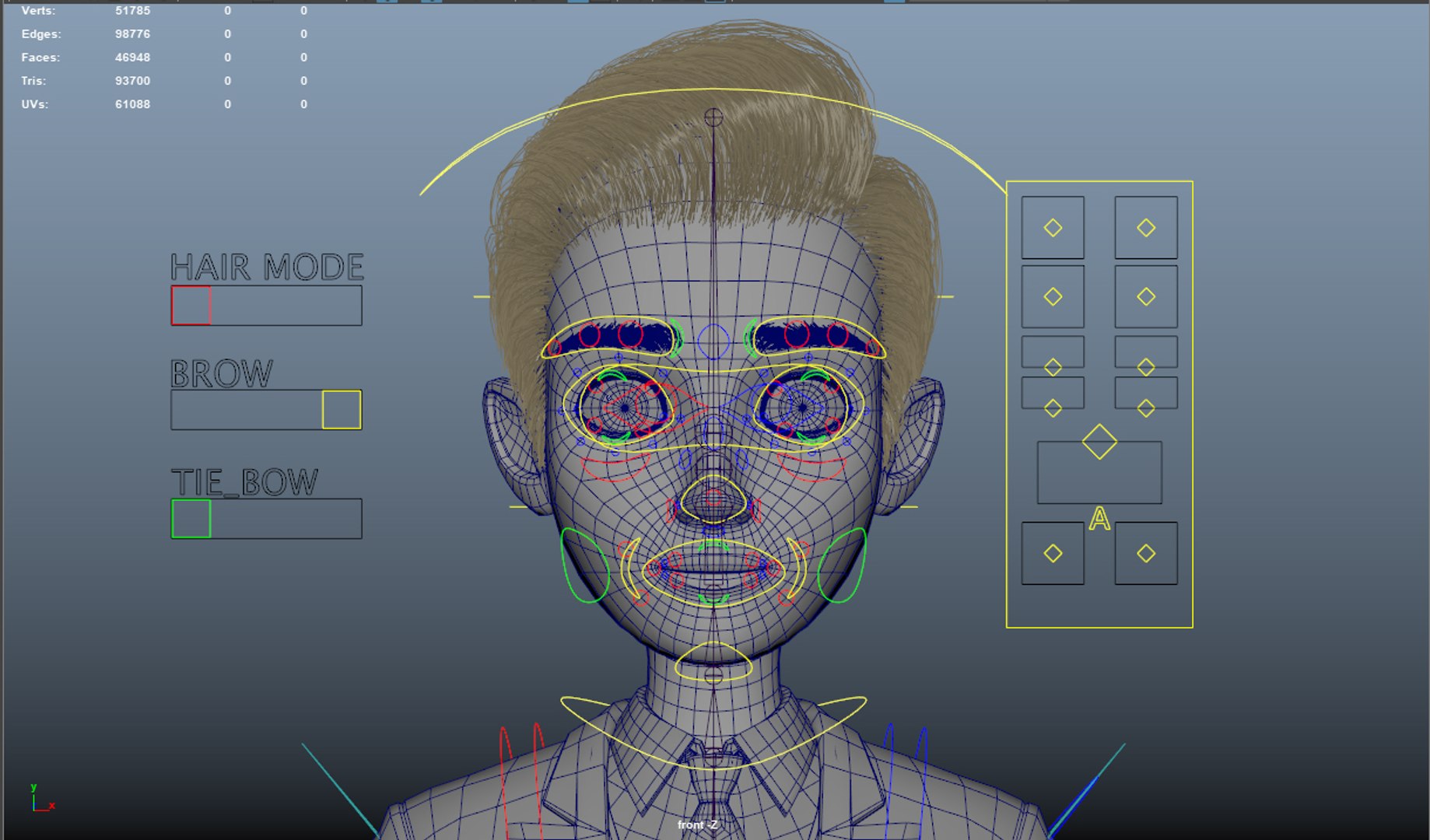
Task: Click the 'Faces:' heads-up display label
Action: click(x=40, y=58)
